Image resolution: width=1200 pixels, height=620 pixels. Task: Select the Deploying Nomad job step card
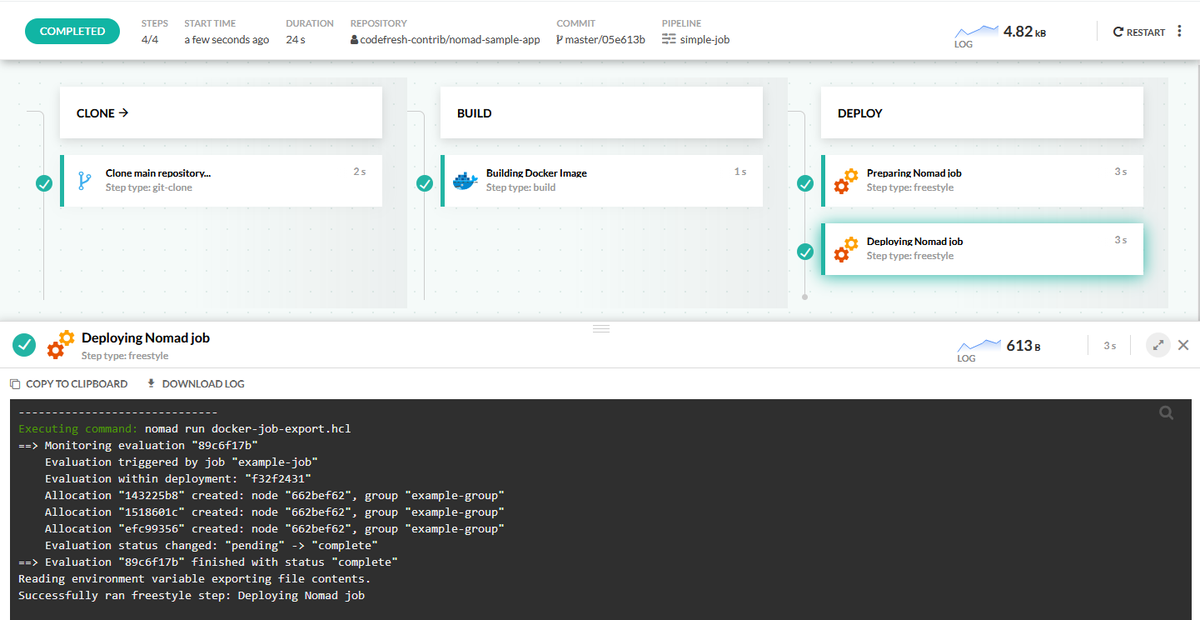pyautogui.click(x=981, y=249)
